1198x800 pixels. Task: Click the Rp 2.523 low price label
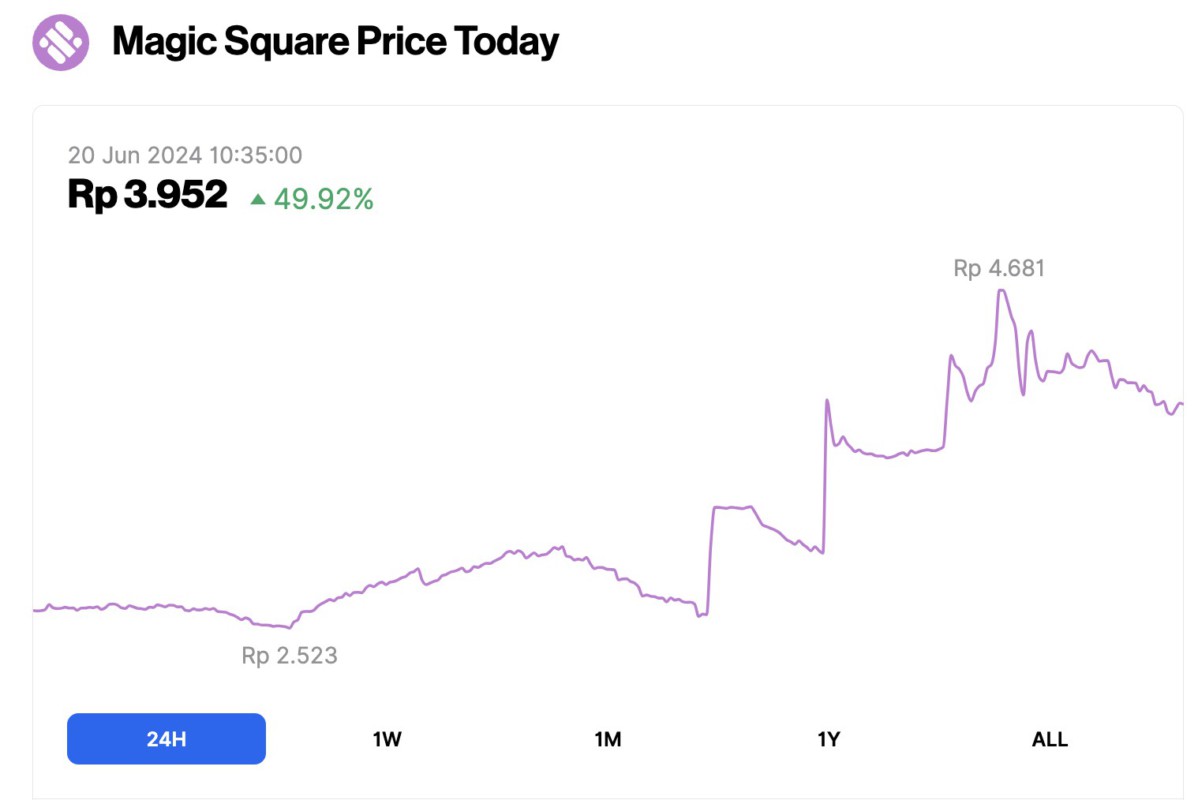(x=289, y=657)
